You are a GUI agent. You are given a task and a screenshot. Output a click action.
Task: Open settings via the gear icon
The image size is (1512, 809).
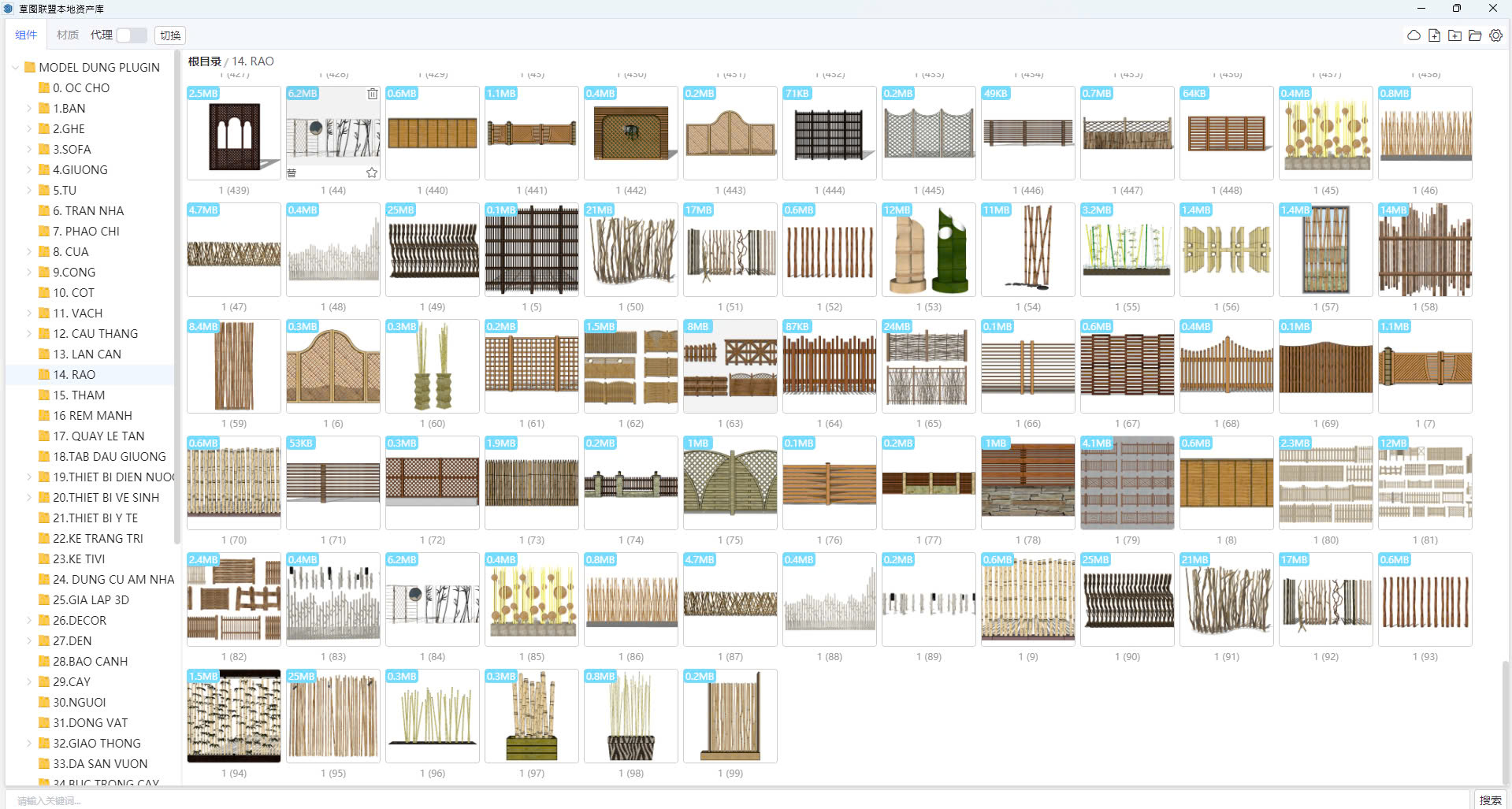[x=1495, y=35]
